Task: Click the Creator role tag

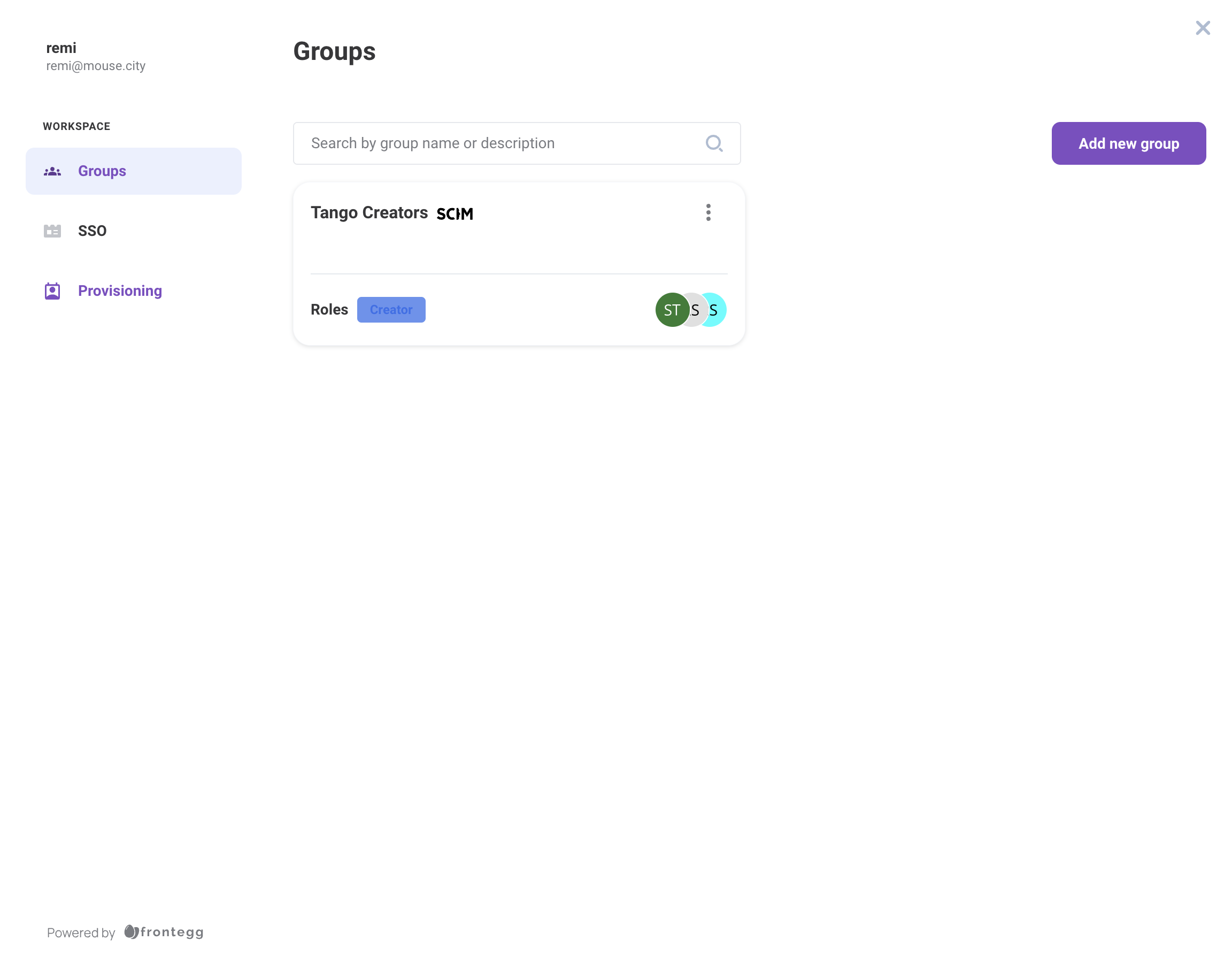Action: 391,309
